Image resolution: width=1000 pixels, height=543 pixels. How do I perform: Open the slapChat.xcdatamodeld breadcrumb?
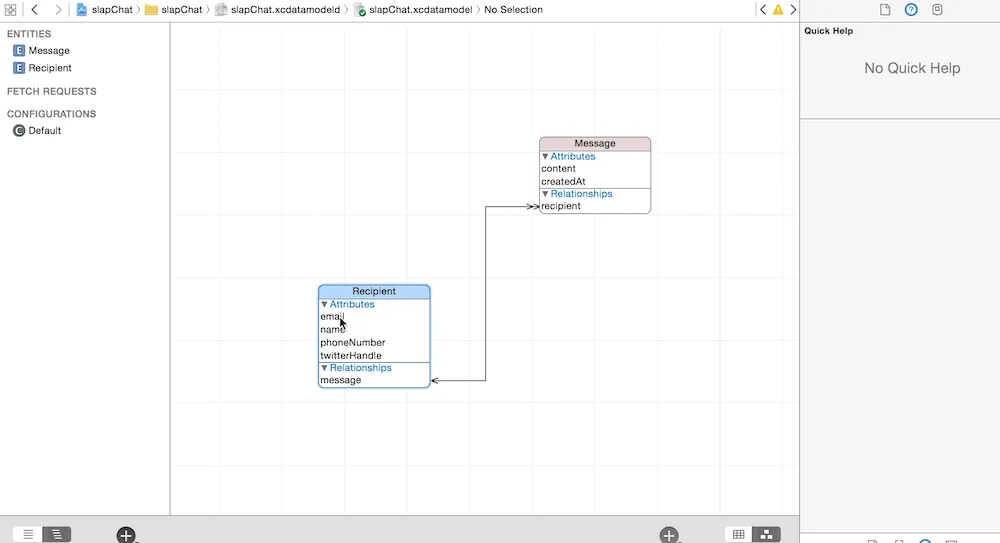point(277,10)
